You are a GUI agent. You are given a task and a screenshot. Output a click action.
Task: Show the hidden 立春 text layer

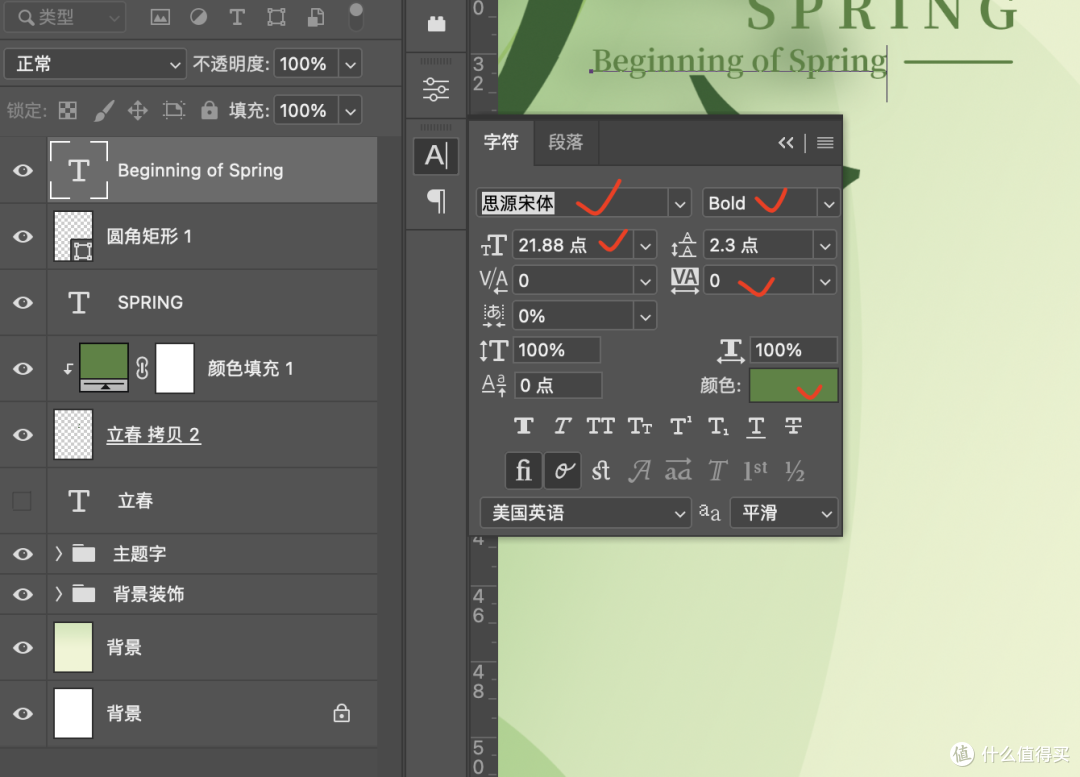22,501
